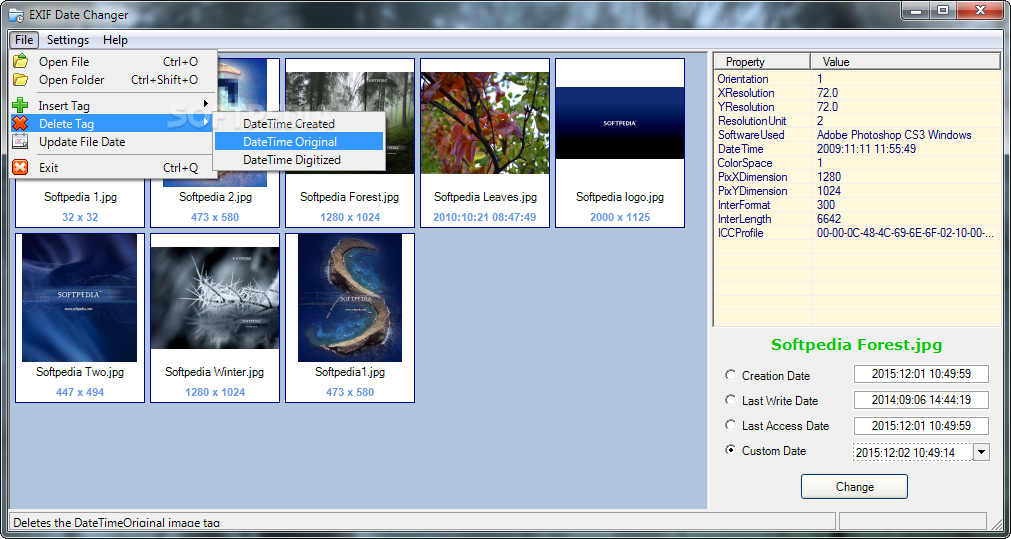This screenshot has height=539, width=1011.
Task: Select DateTime Created in submenu
Action: click(299, 124)
